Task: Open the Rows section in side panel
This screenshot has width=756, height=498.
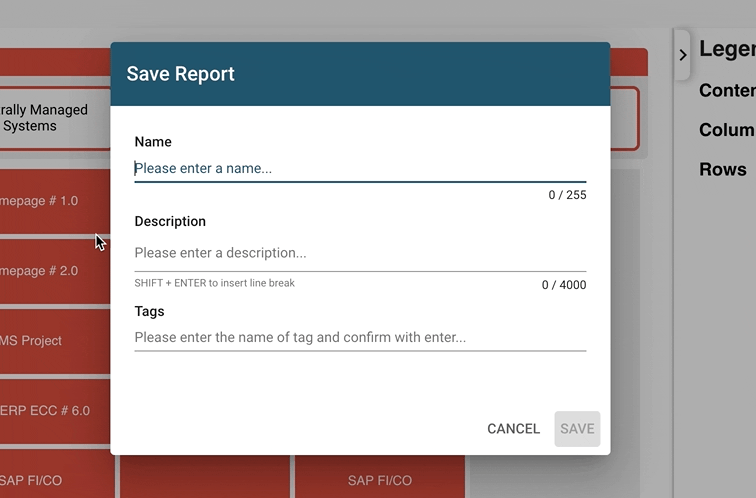Action: [723, 170]
